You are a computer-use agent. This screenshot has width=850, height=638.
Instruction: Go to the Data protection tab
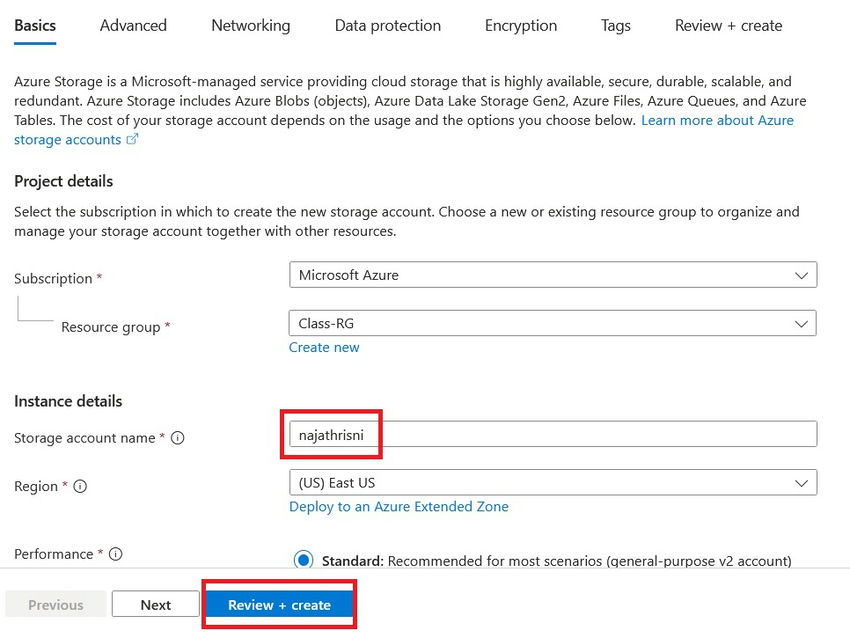click(x=387, y=25)
